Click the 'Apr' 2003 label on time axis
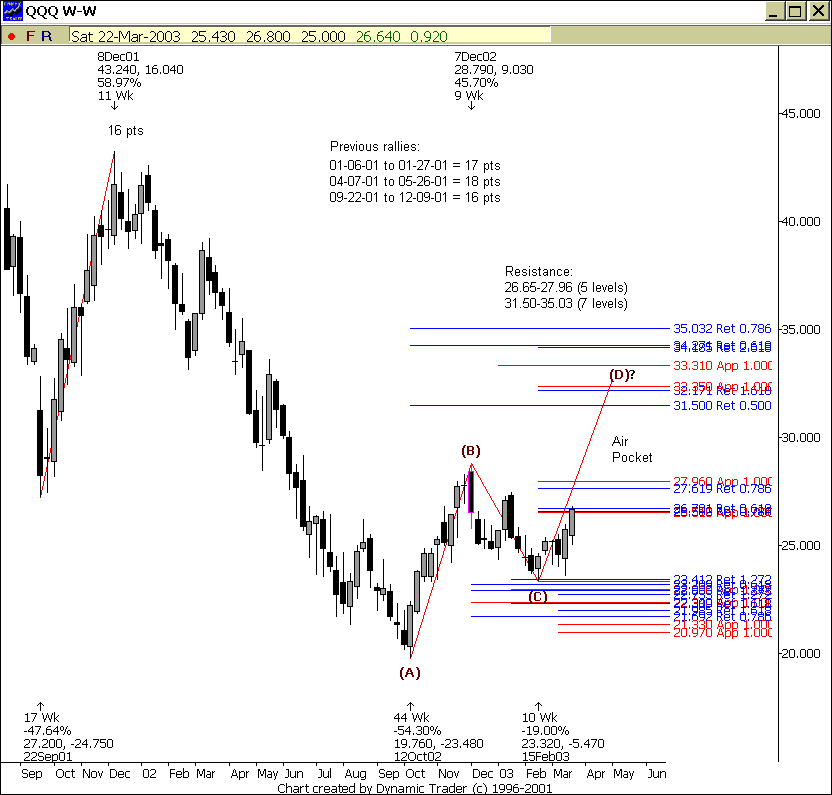832x795 pixels. point(596,774)
